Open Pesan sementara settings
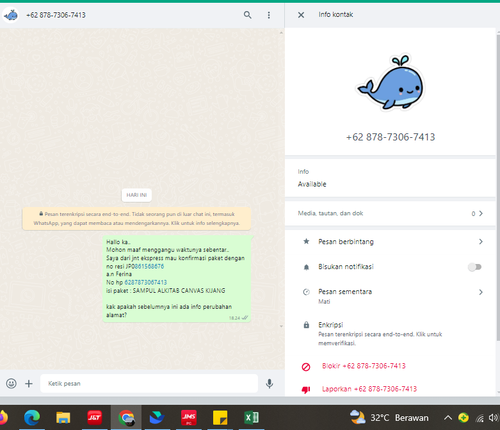The image size is (500, 430). pyautogui.click(x=390, y=295)
